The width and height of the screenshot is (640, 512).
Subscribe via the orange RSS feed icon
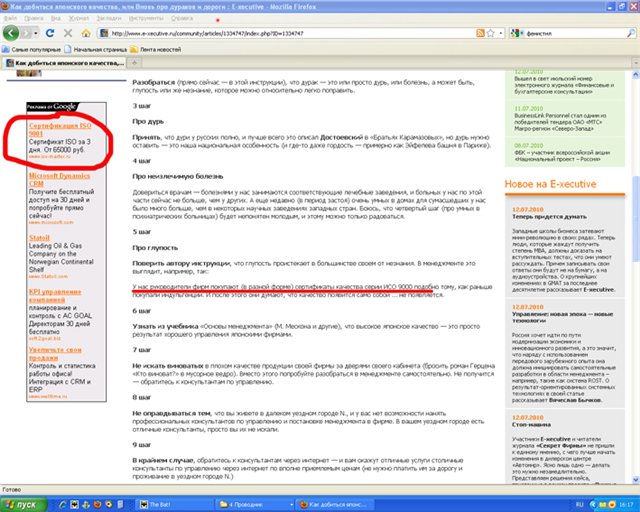480,33
